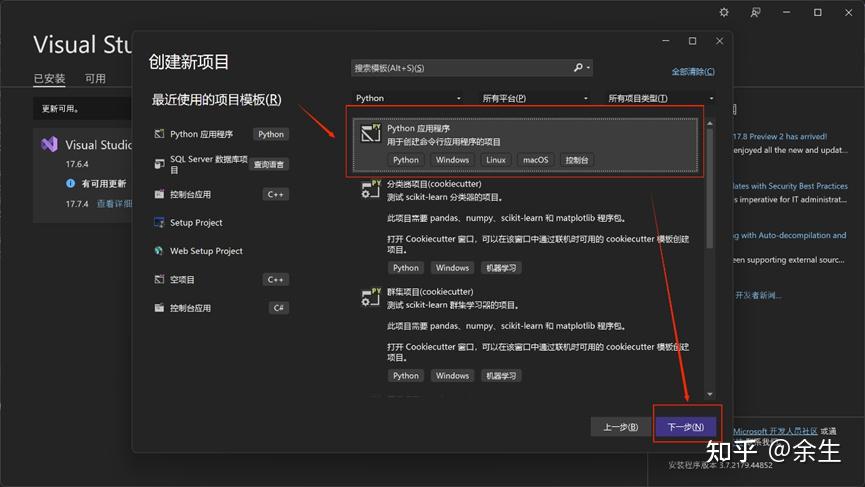The height and width of the screenshot is (487, 865).
Task: Select Python 应用程序 in template results list
Action: [525, 145]
